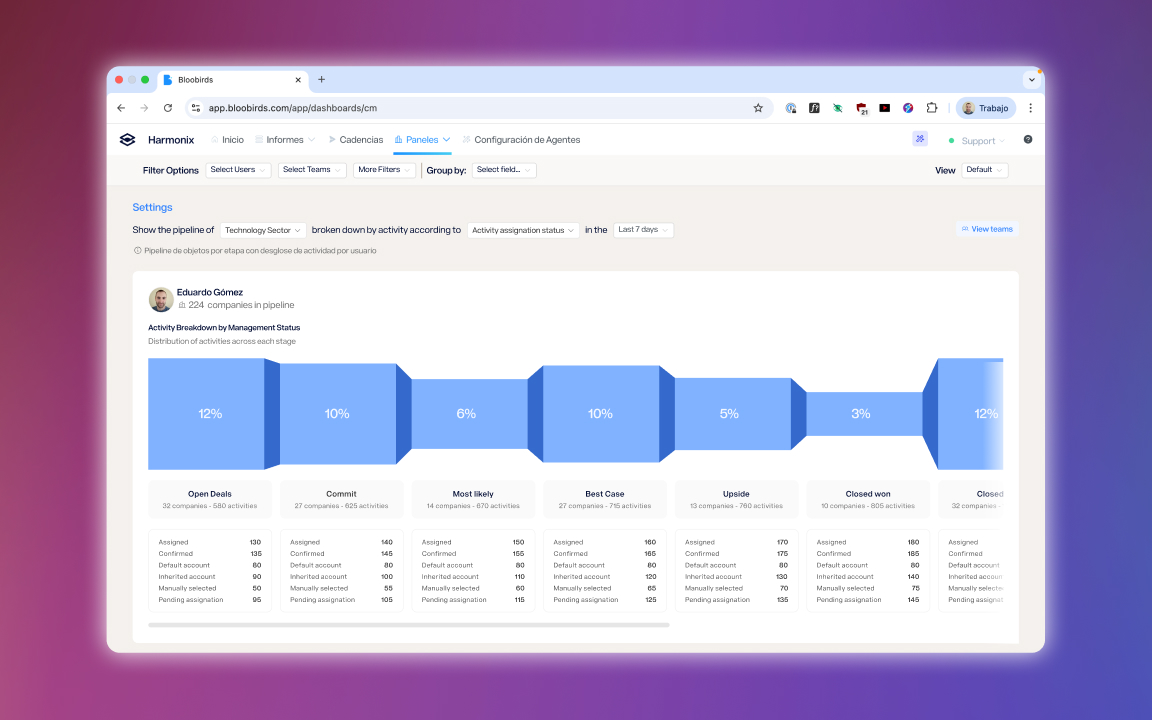Open the help question mark icon

pyautogui.click(x=1028, y=140)
